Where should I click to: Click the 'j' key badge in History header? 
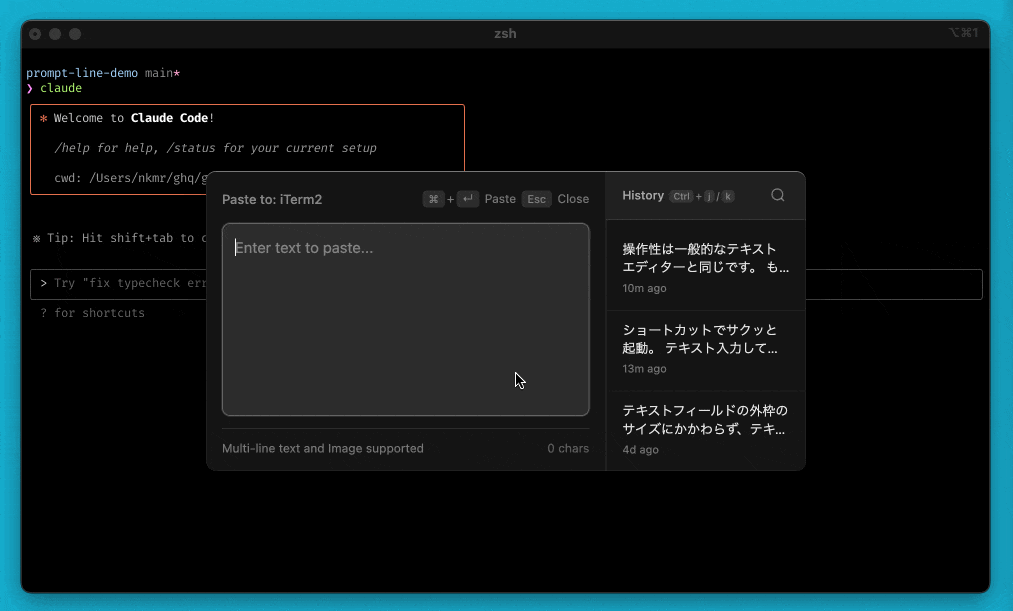click(x=709, y=196)
